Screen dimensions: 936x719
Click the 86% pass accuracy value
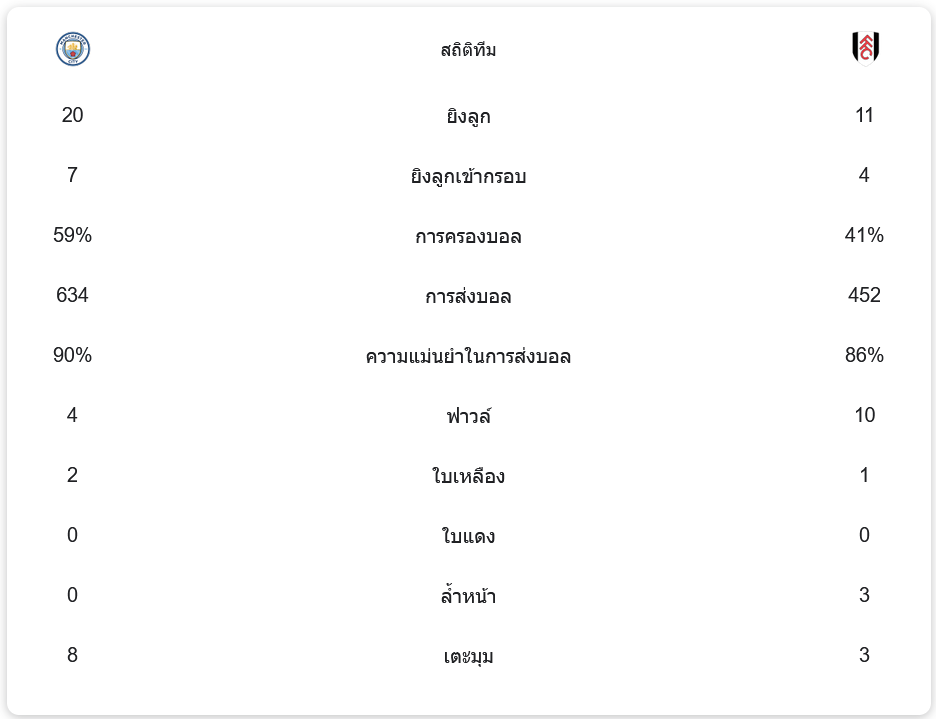tap(864, 355)
